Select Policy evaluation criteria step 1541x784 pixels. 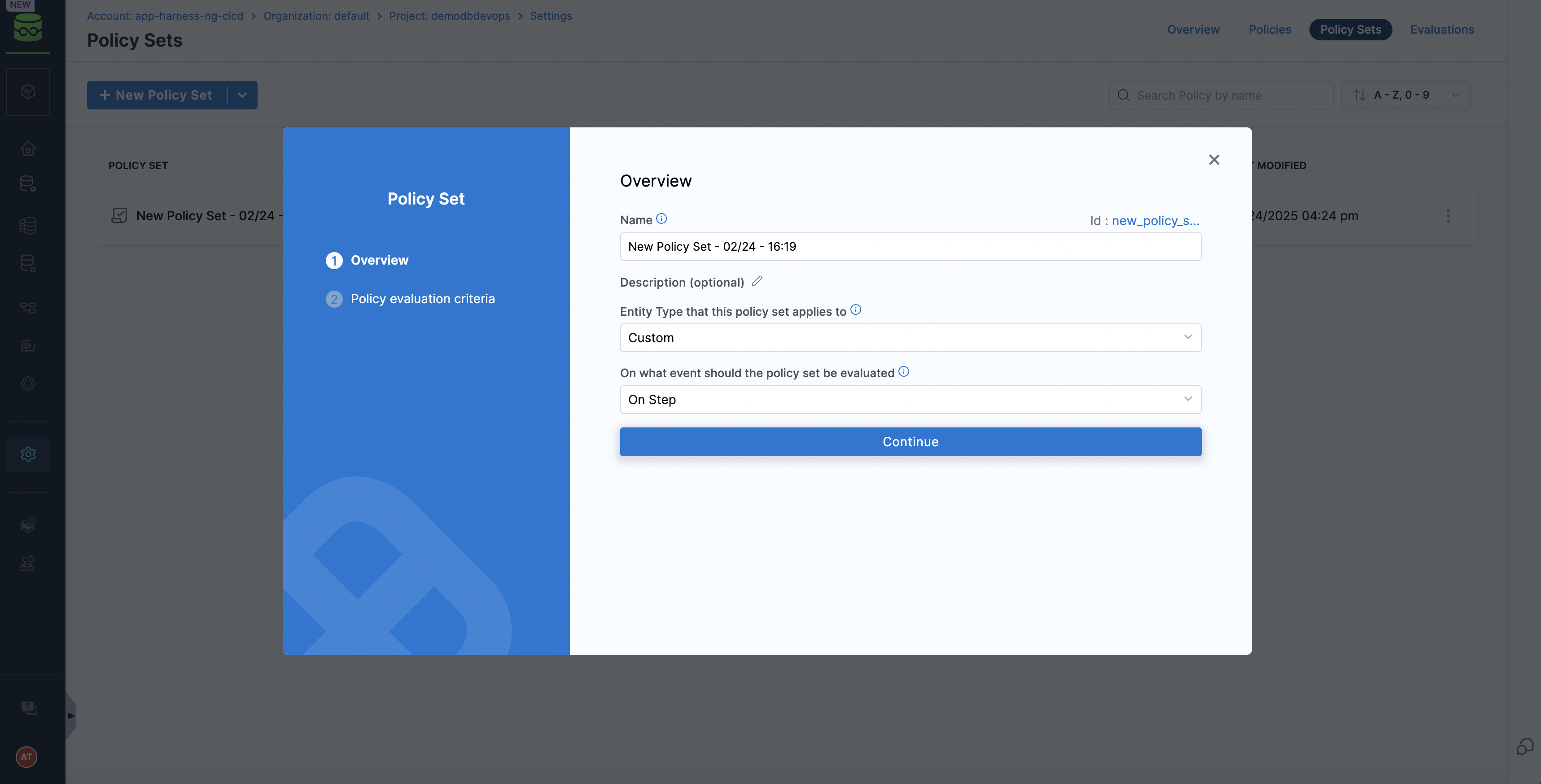(x=422, y=299)
